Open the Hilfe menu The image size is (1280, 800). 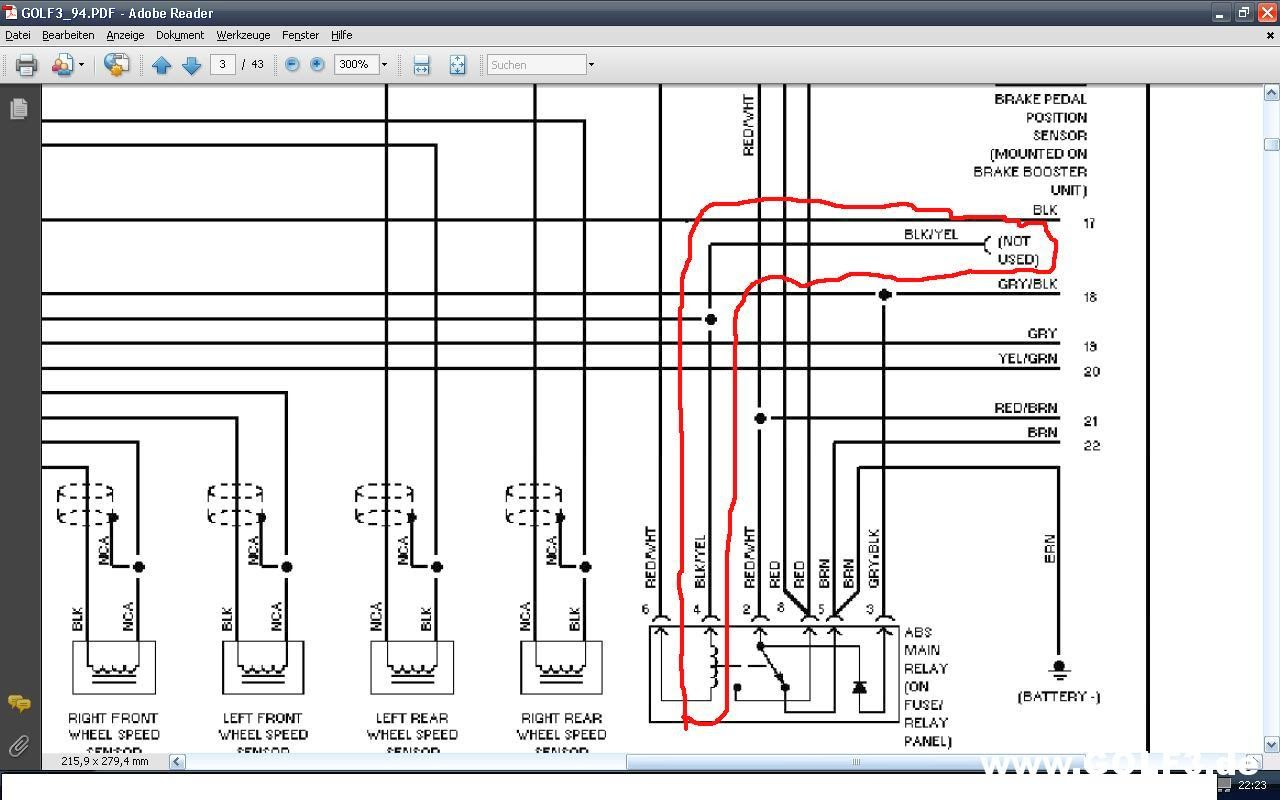pyautogui.click(x=342, y=35)
